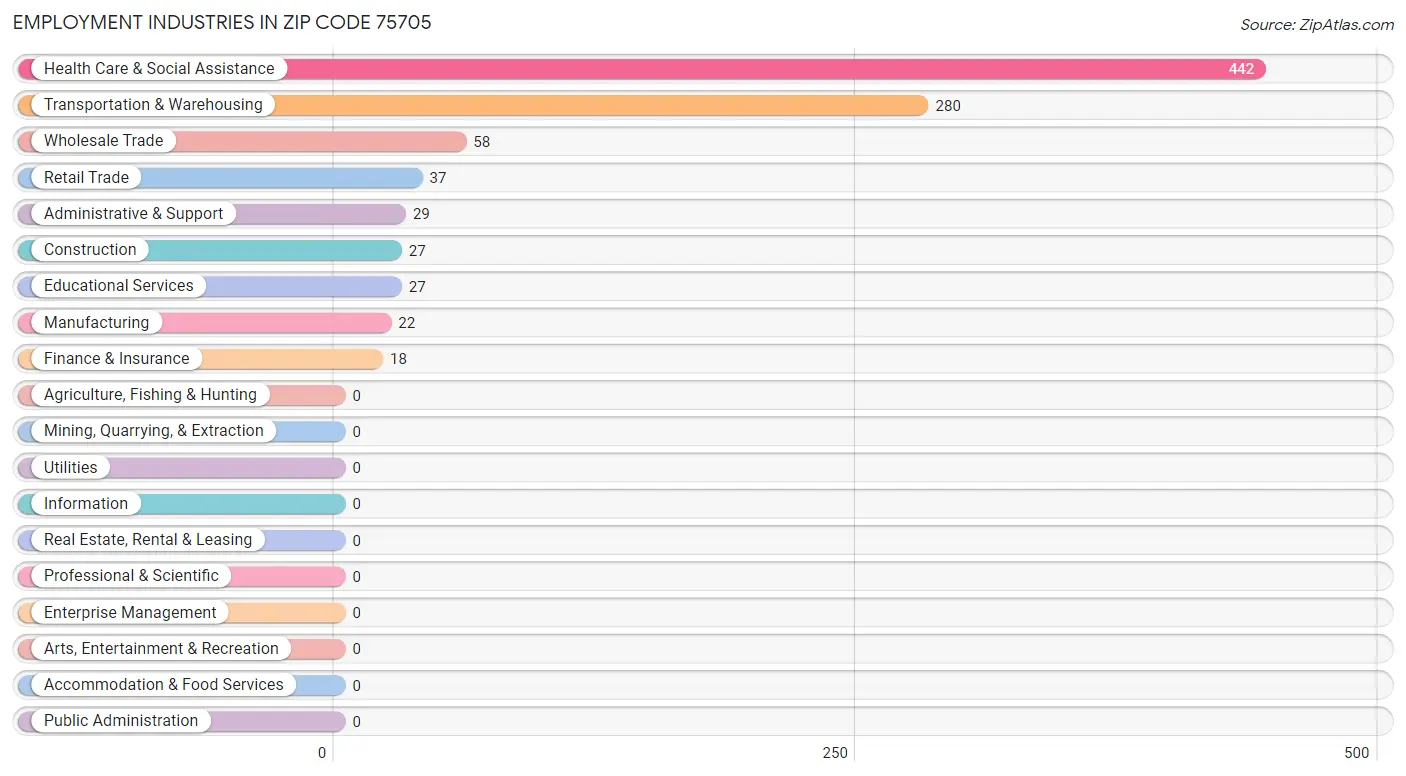The image size is (1406, 776).
Task: Click the 29 value beside Administrative & Support
Action: pyautogui.click(x=421, y=214)
